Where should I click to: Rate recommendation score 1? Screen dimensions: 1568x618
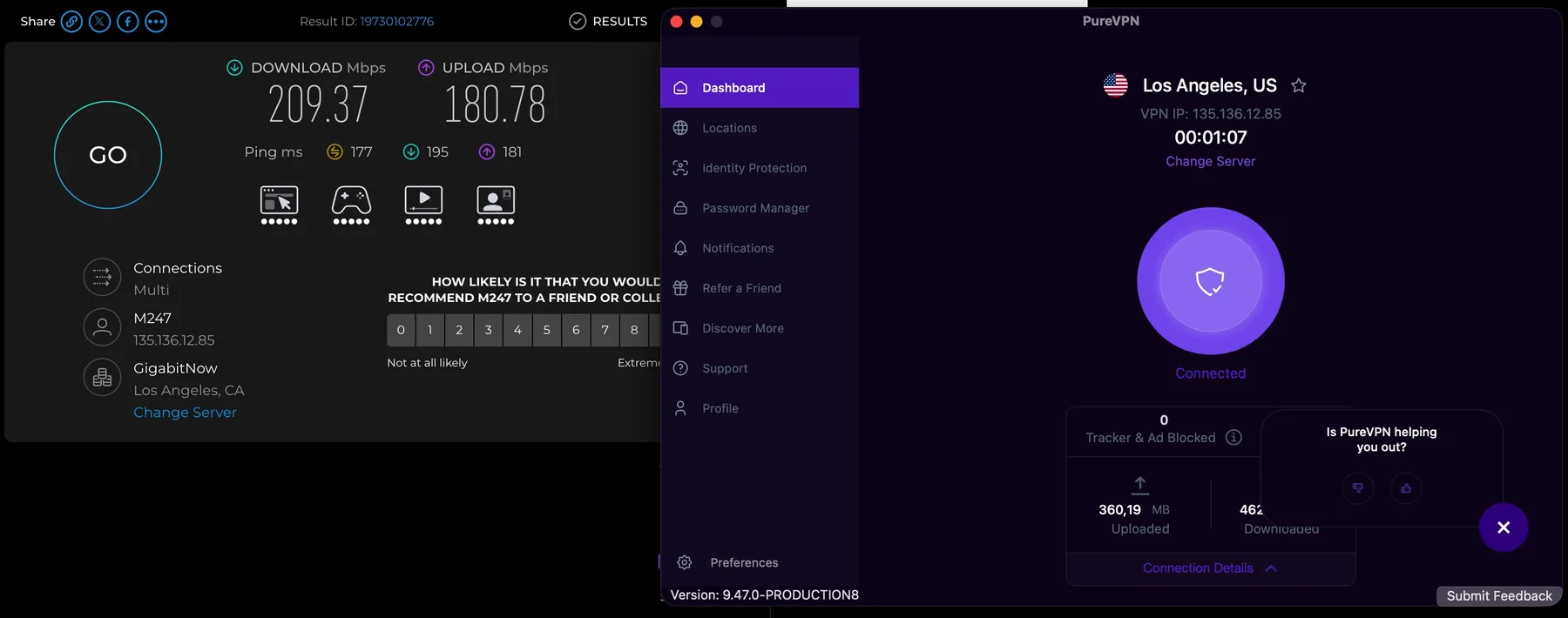pos(429,330)
